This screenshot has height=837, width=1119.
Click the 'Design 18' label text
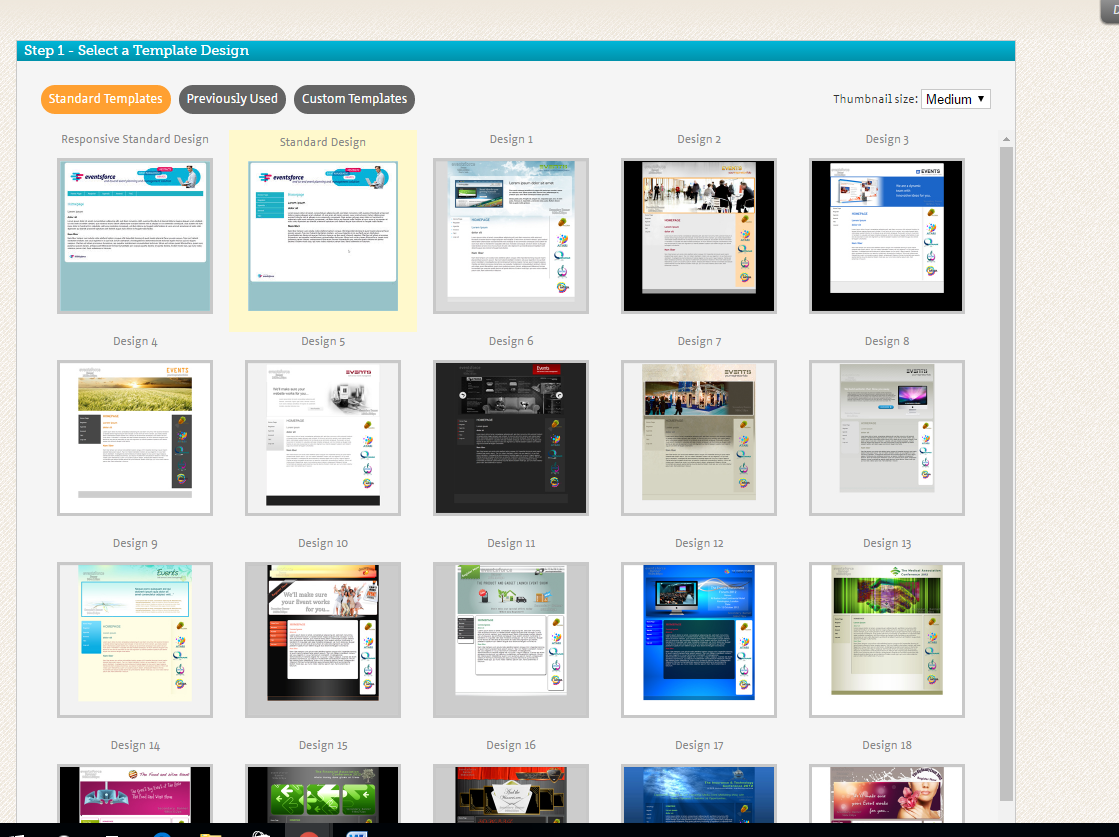(x=887, y=746)
